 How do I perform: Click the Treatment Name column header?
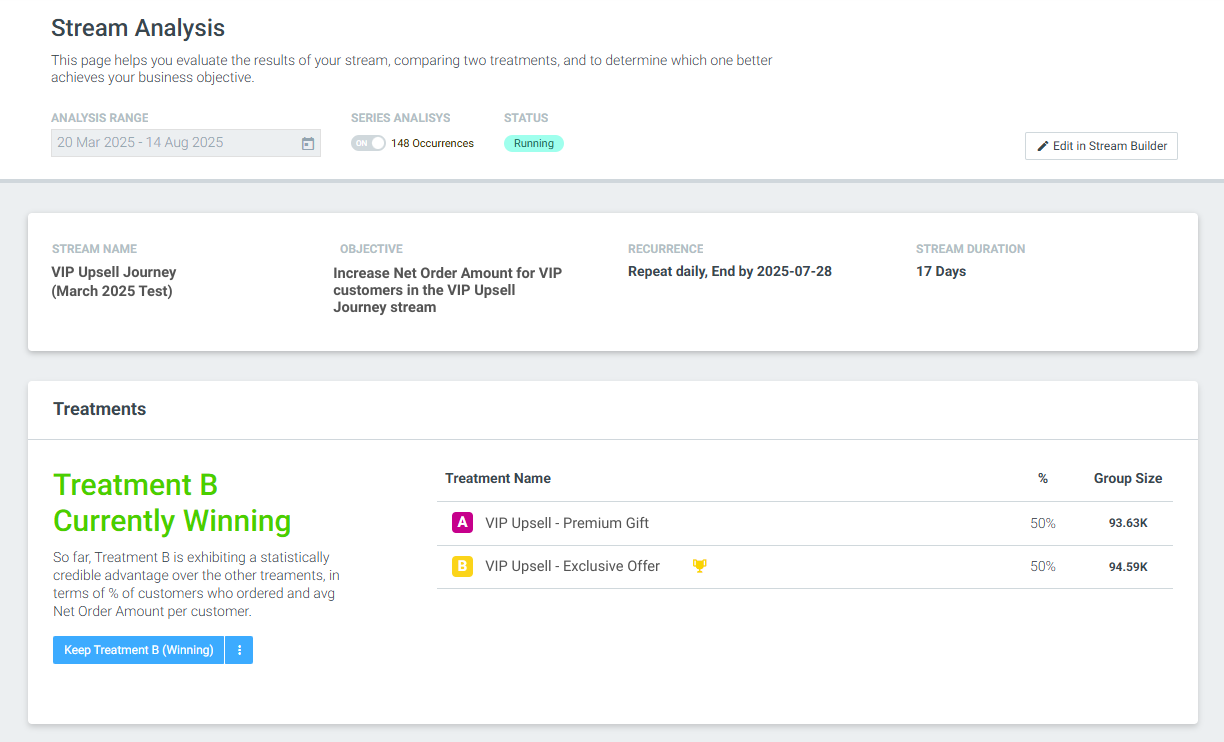[498, 478]
